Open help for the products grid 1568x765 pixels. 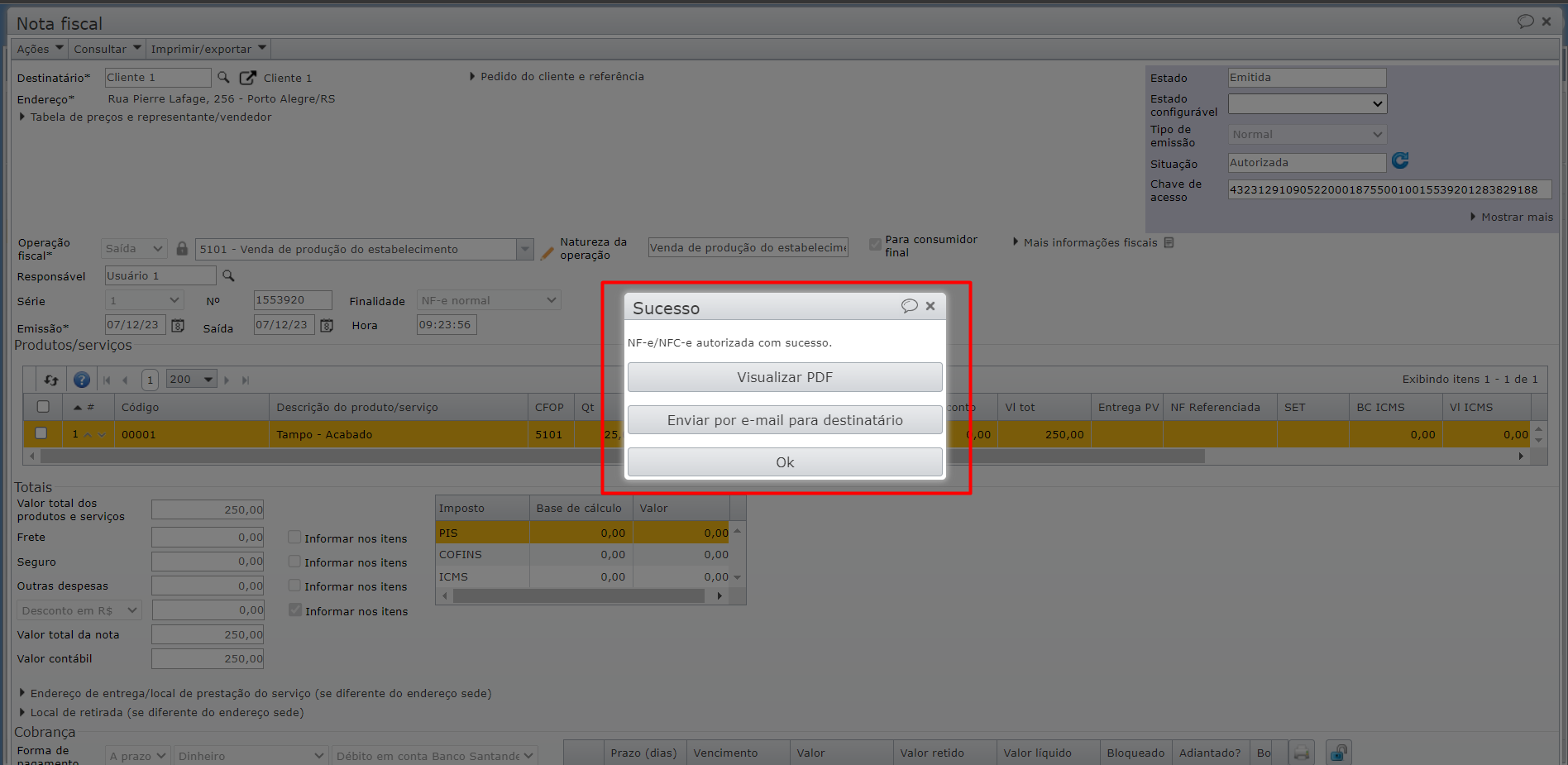[x=82, y=380]
